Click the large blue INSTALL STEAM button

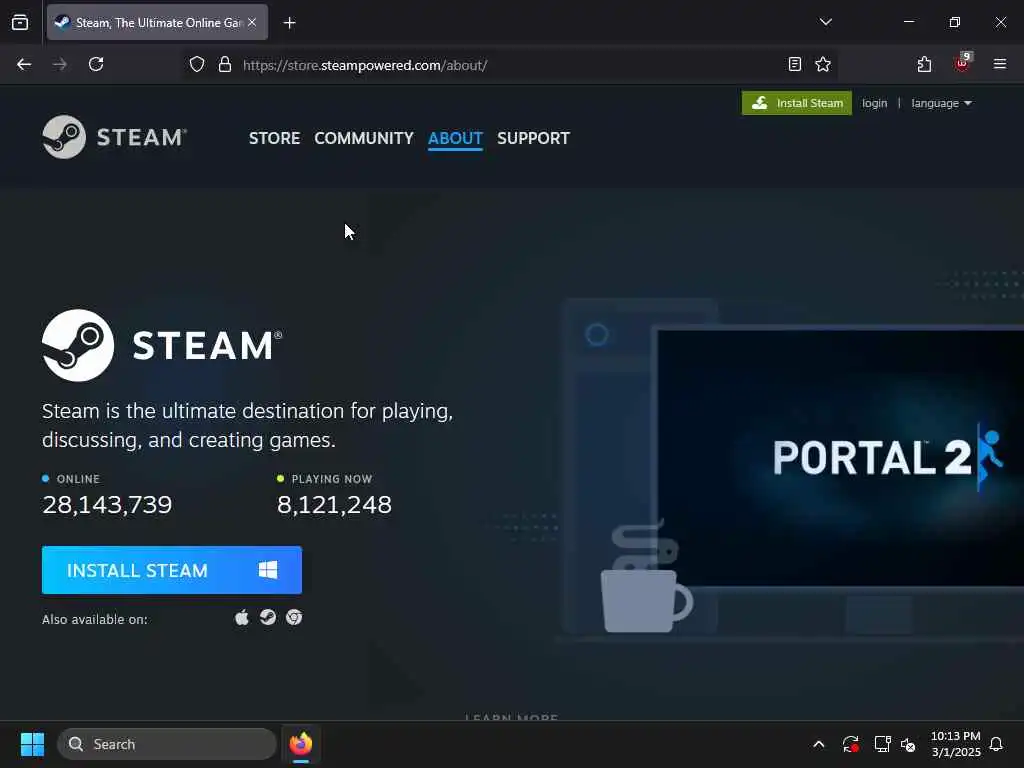[x=172, y=570]
